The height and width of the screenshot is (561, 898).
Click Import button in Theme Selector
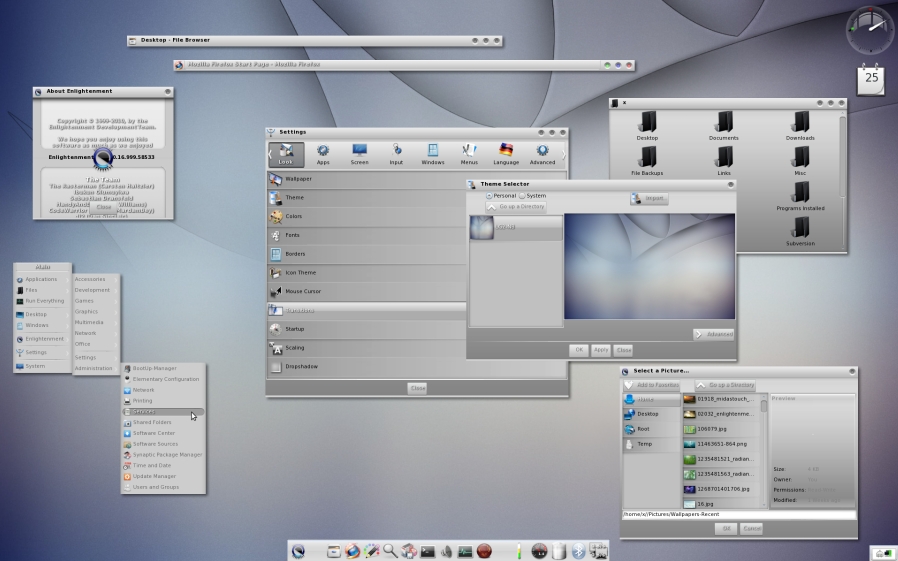pos(649,199)
